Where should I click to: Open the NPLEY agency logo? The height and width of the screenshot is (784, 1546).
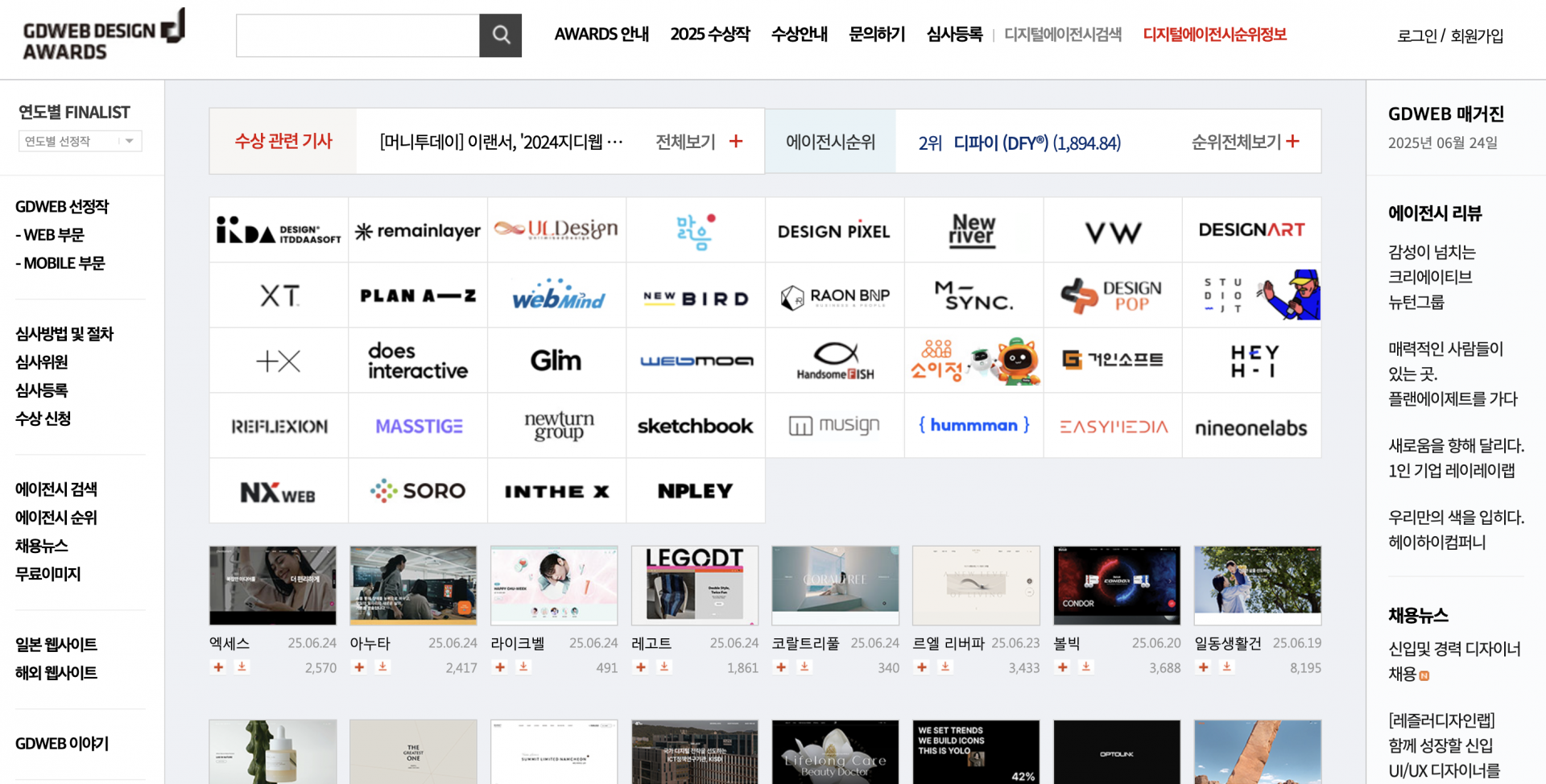(696, 491)
